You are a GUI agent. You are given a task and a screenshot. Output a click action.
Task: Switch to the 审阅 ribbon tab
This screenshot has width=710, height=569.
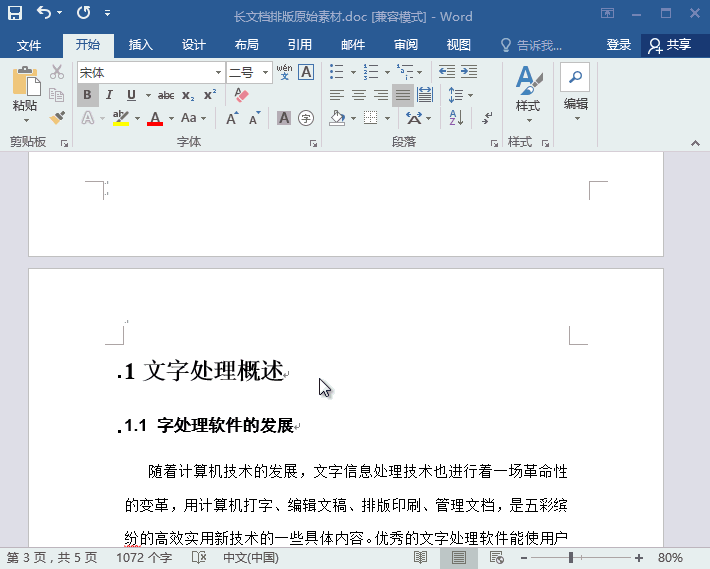(x=406, y=45)
